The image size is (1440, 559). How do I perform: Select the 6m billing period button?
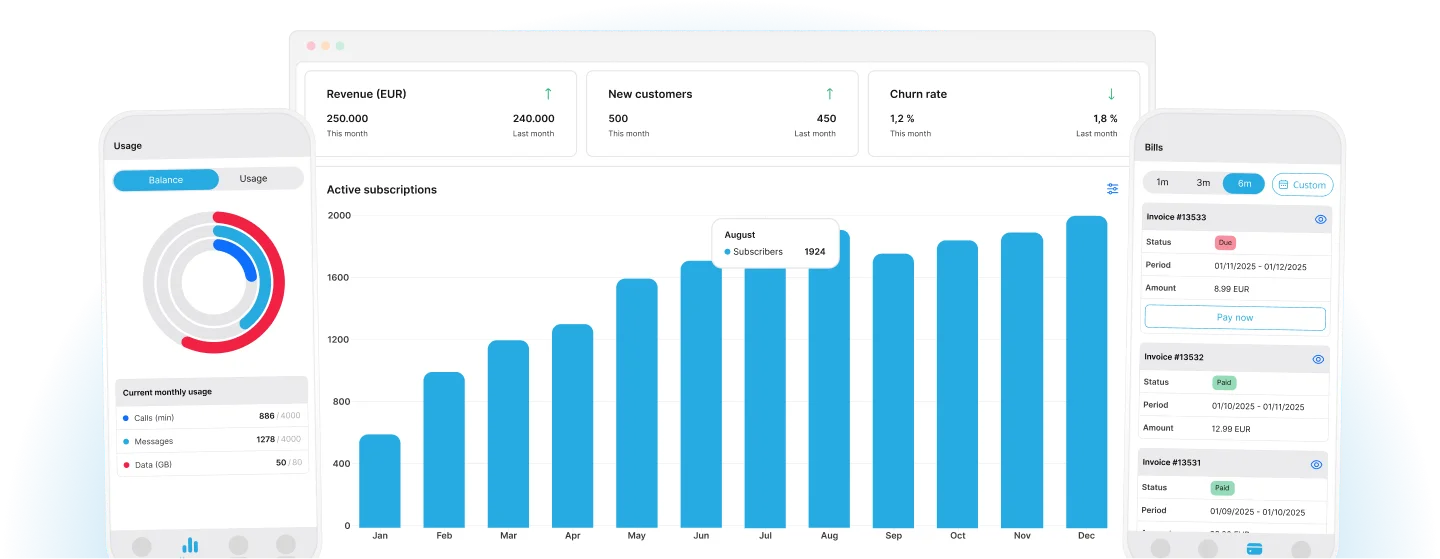click(x=1244, y=183)
